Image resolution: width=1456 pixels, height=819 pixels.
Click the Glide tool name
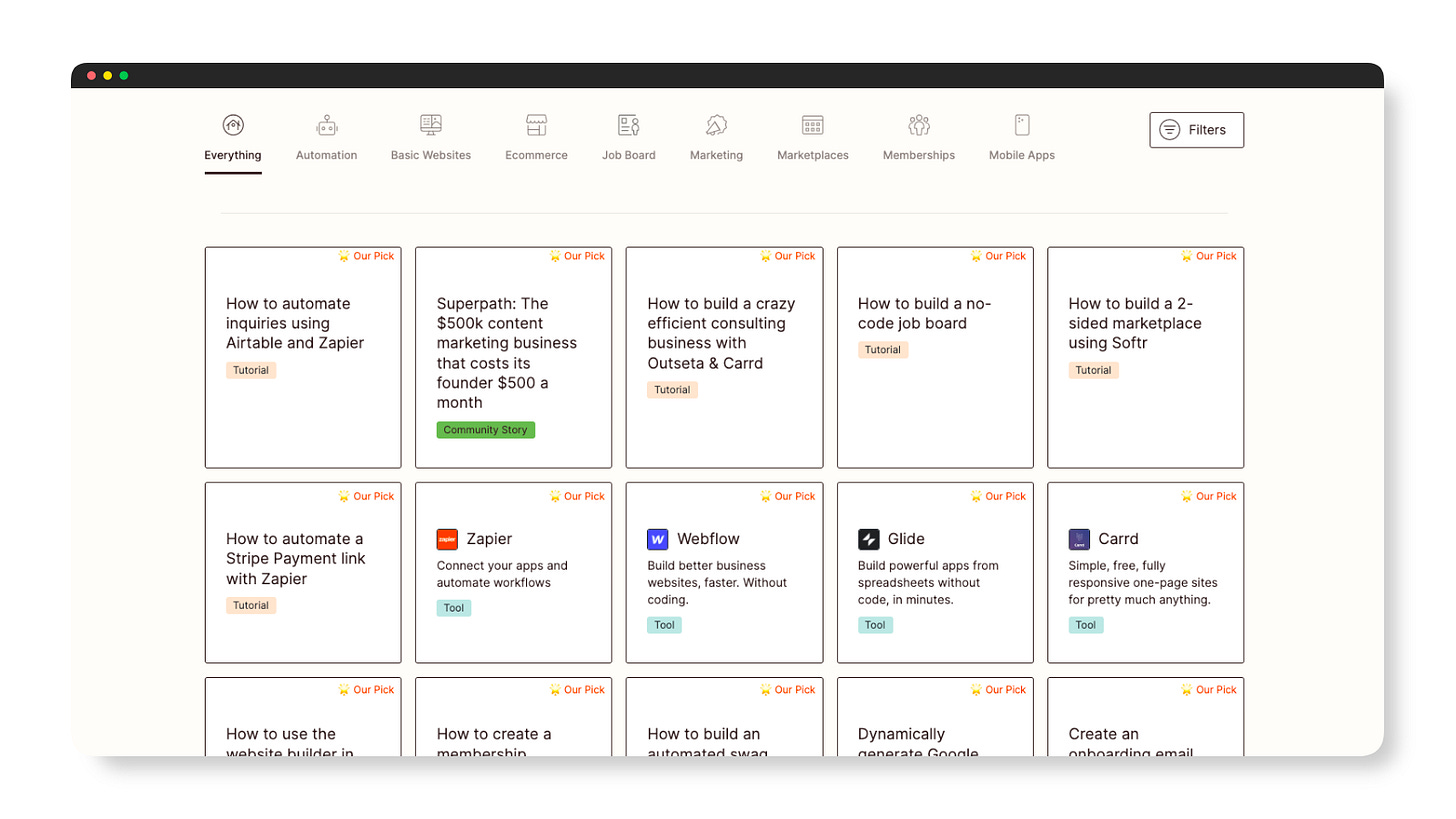pyautogui.click(x=906, y=539)
